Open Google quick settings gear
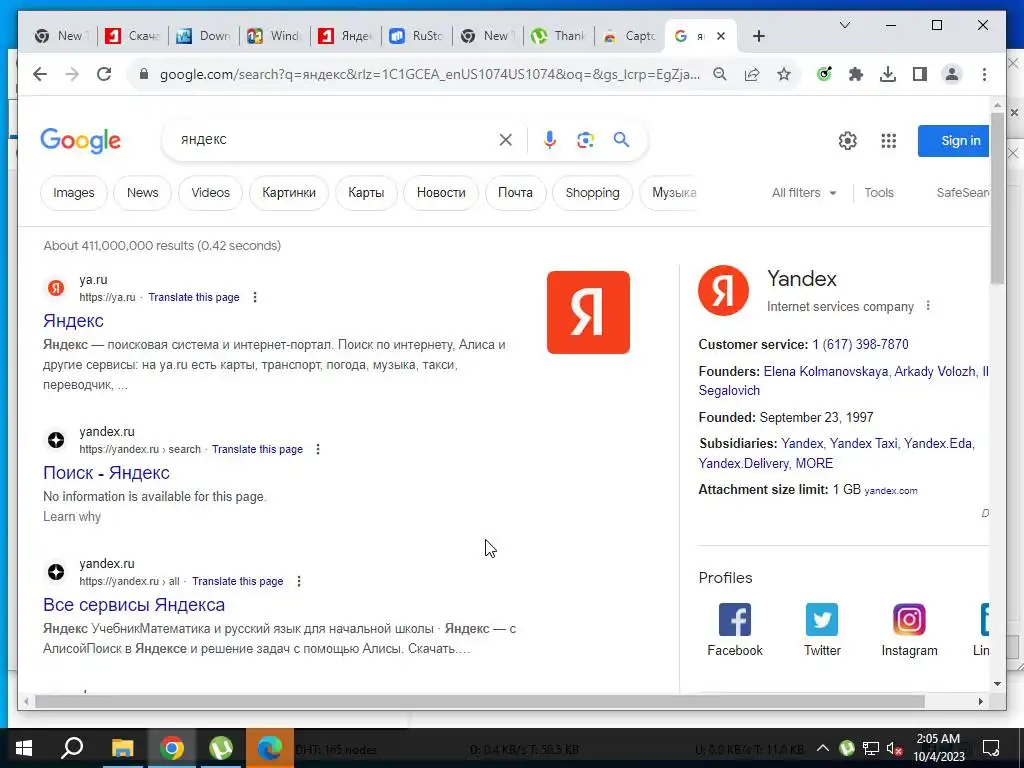 pos(847,140)
